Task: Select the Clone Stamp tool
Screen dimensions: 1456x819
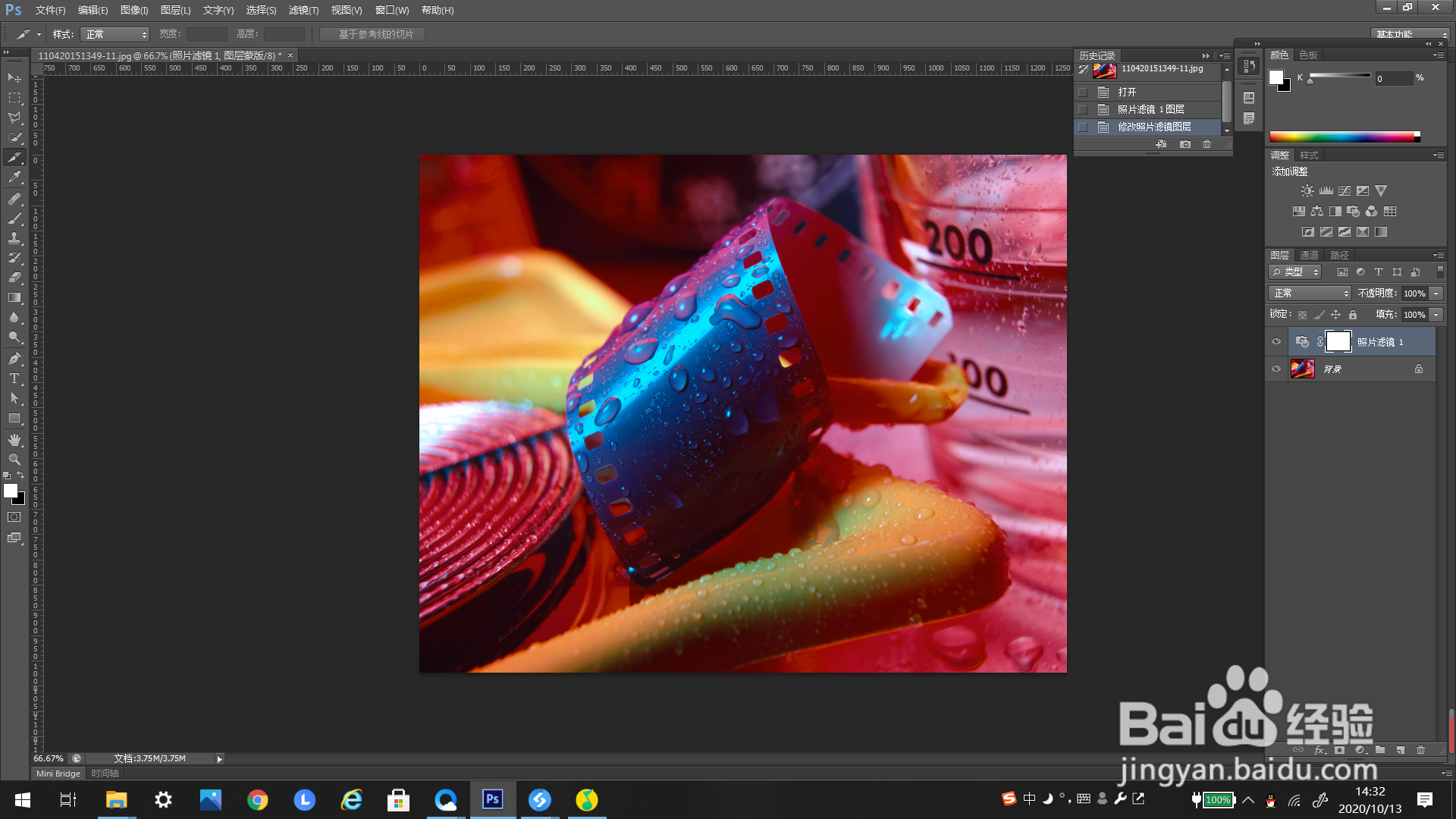Action: 14,238
